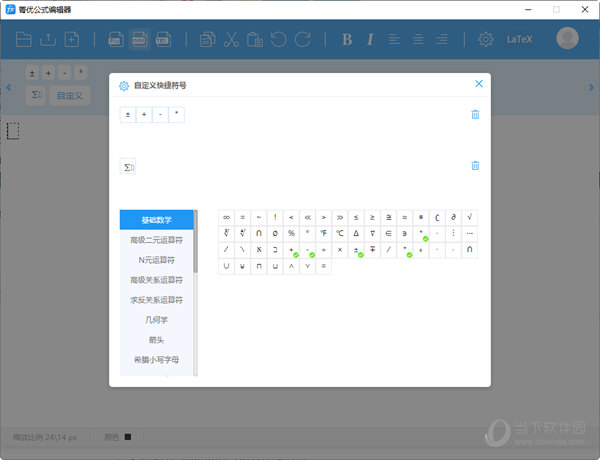
Task: Add the empty set ∅ symbol
Action: pyautogui.click(x=275, y=233)
